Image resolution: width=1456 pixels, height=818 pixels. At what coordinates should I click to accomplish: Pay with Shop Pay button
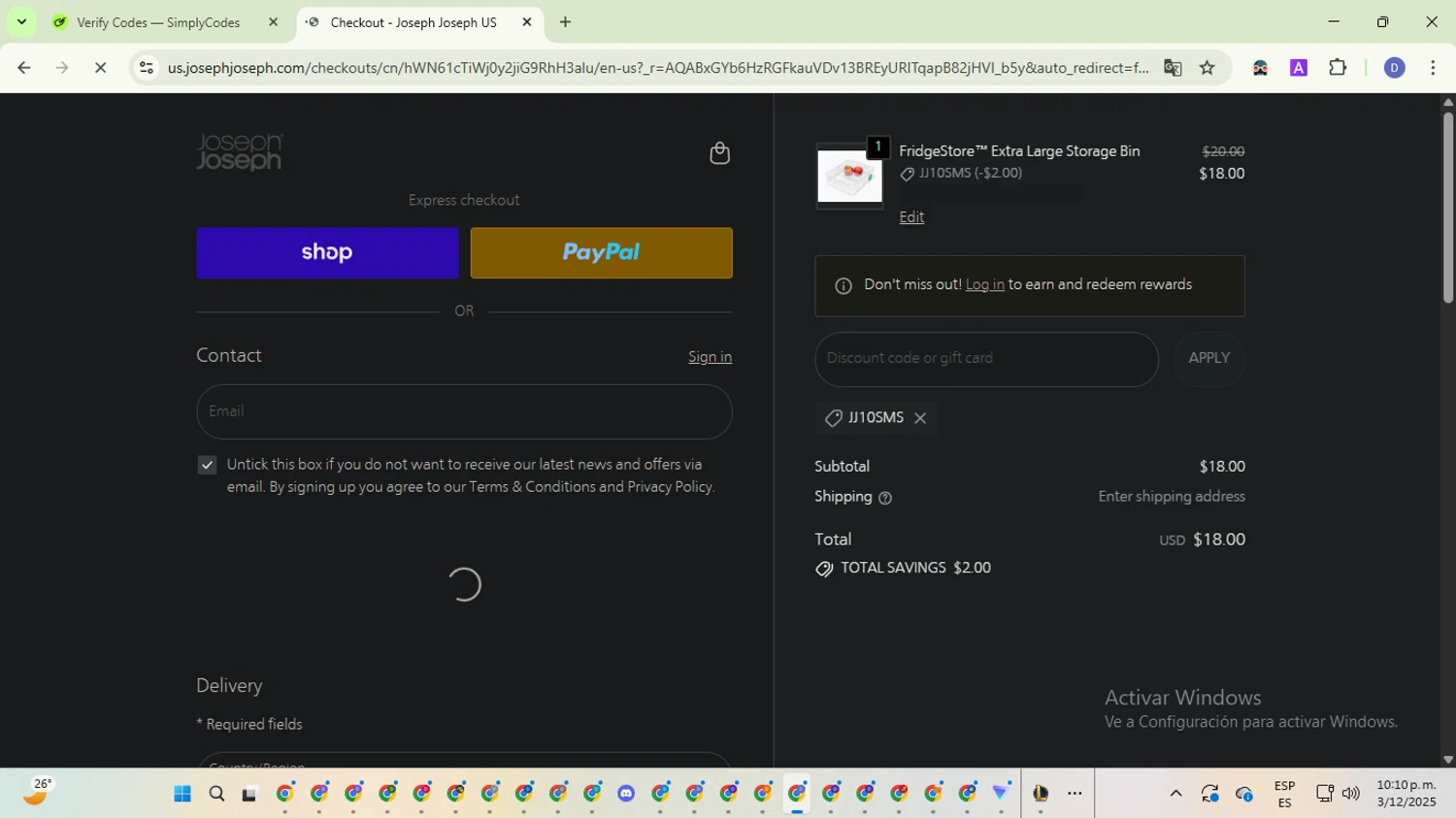tap(327, 253)
